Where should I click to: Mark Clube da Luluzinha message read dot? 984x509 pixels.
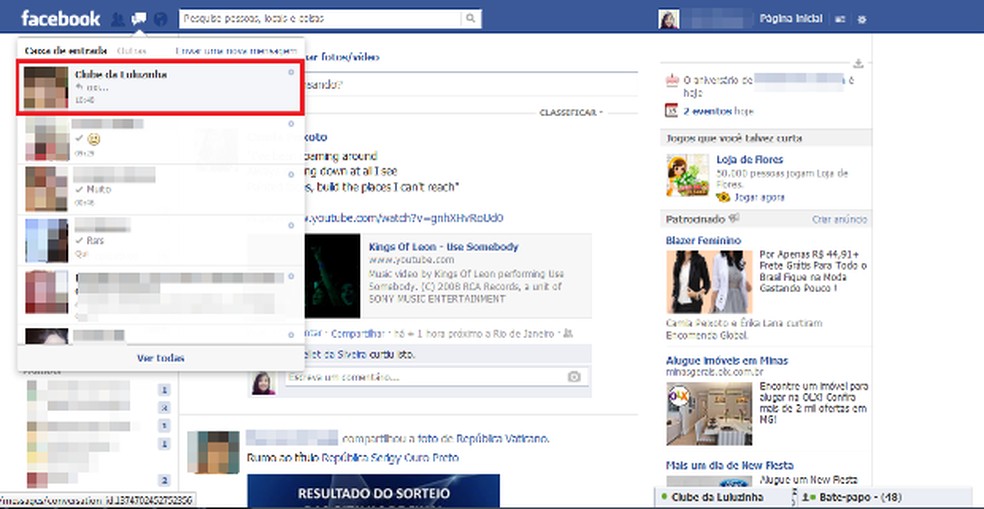pos(291,72)
